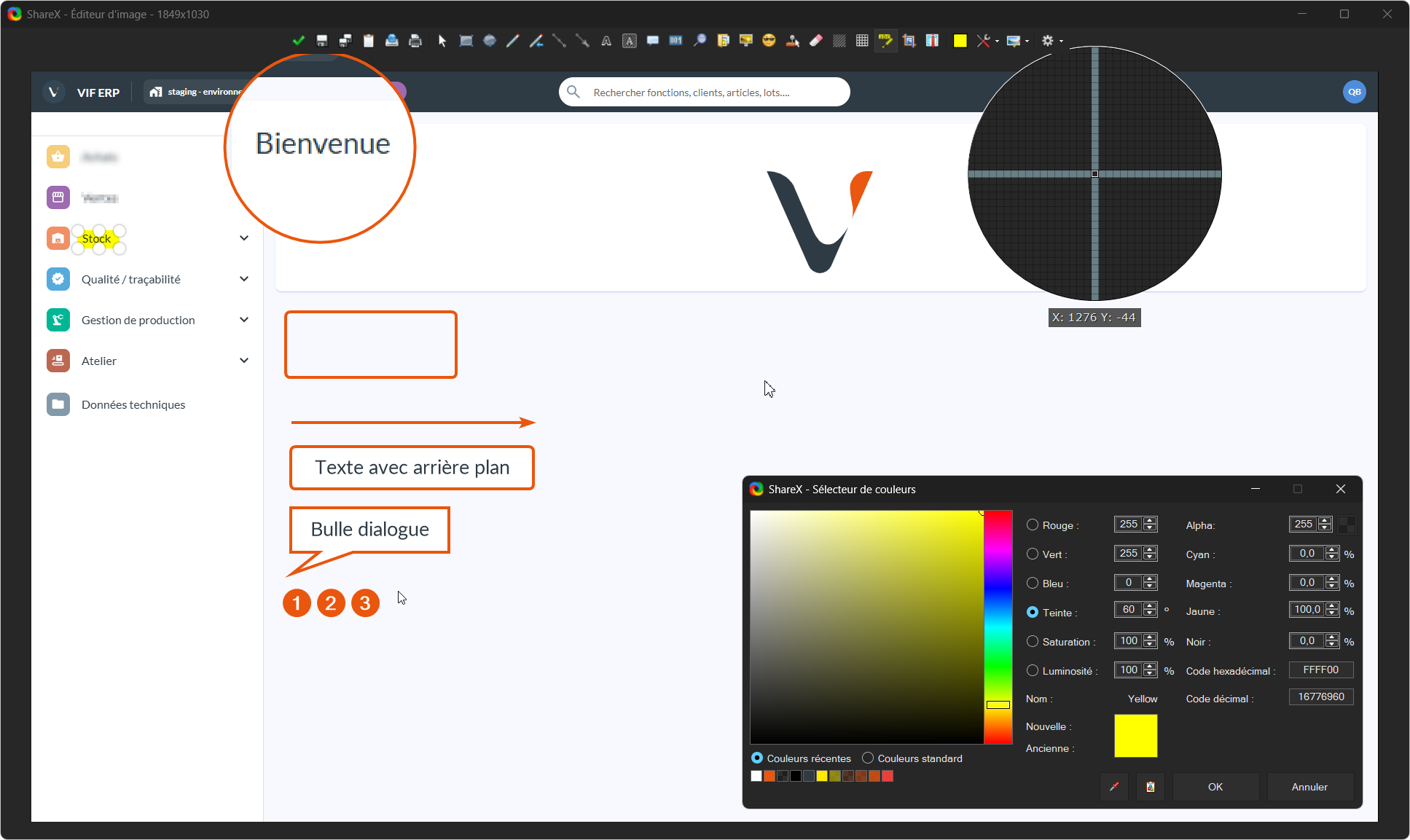Confirm color with OK button
The image size is (1410, 840).
coord(1215,787)
